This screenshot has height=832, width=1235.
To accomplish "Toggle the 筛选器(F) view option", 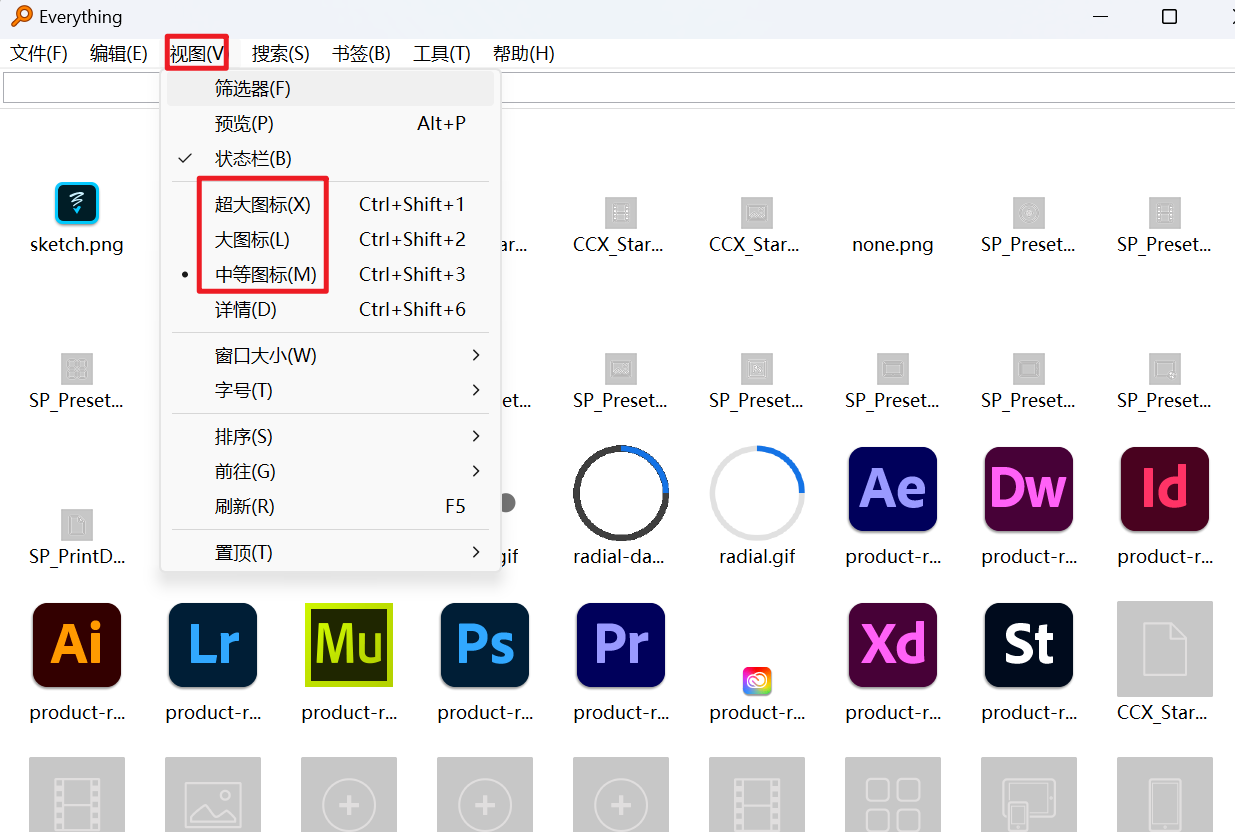I will [330, 88].
